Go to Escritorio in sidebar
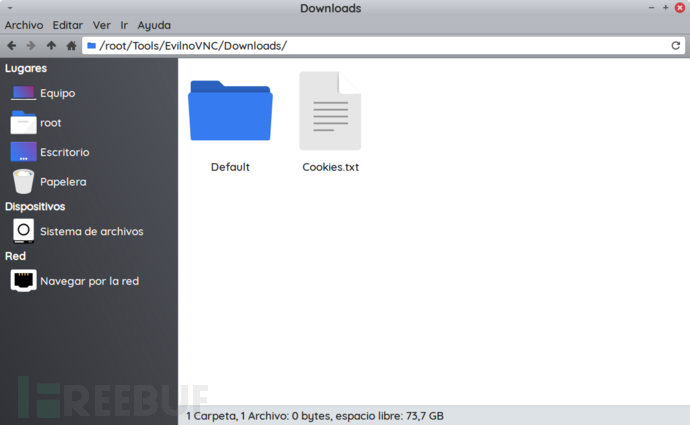690x425 pixels. 89,152
